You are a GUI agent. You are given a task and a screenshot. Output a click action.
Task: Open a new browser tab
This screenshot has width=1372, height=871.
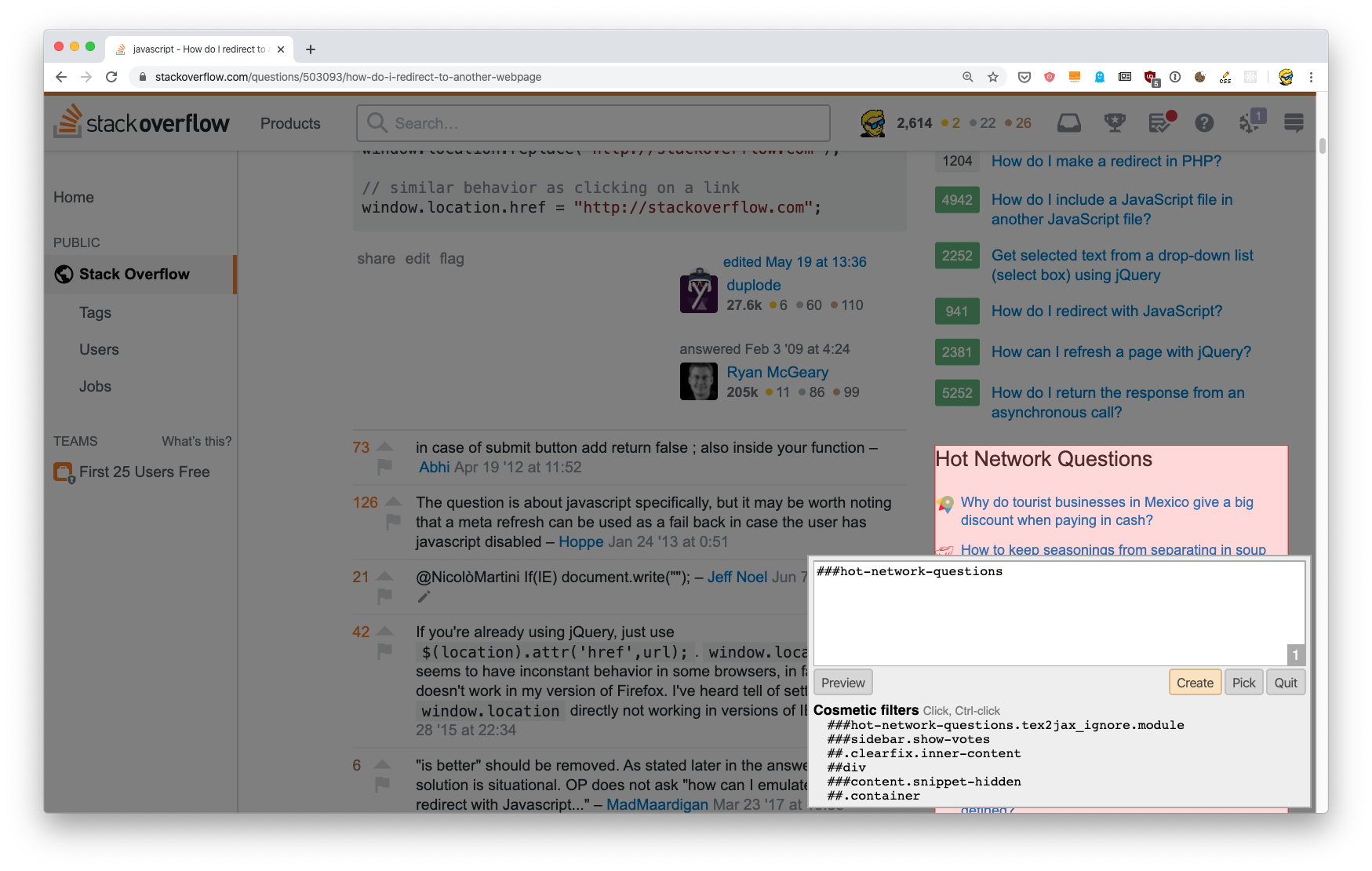pos(311,49)
